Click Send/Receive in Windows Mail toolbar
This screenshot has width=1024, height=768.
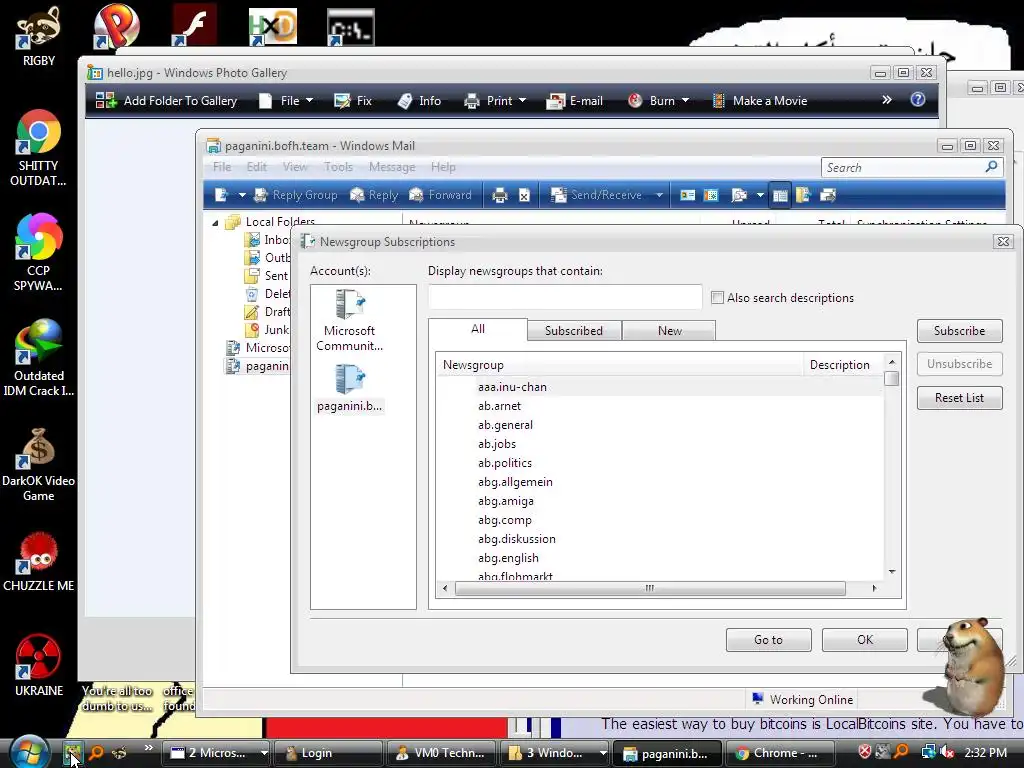click(x=597, y=195)
